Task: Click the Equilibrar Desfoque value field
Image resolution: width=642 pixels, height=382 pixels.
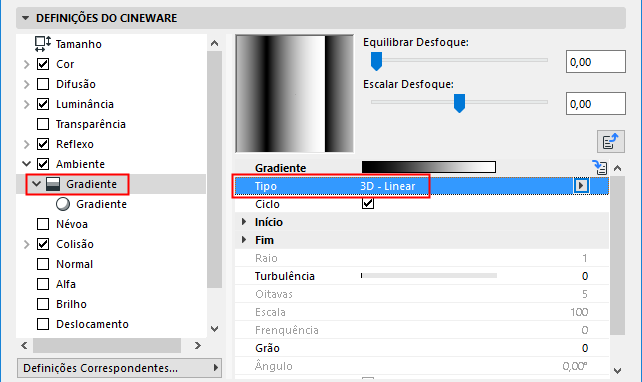Action: point(596,62)
